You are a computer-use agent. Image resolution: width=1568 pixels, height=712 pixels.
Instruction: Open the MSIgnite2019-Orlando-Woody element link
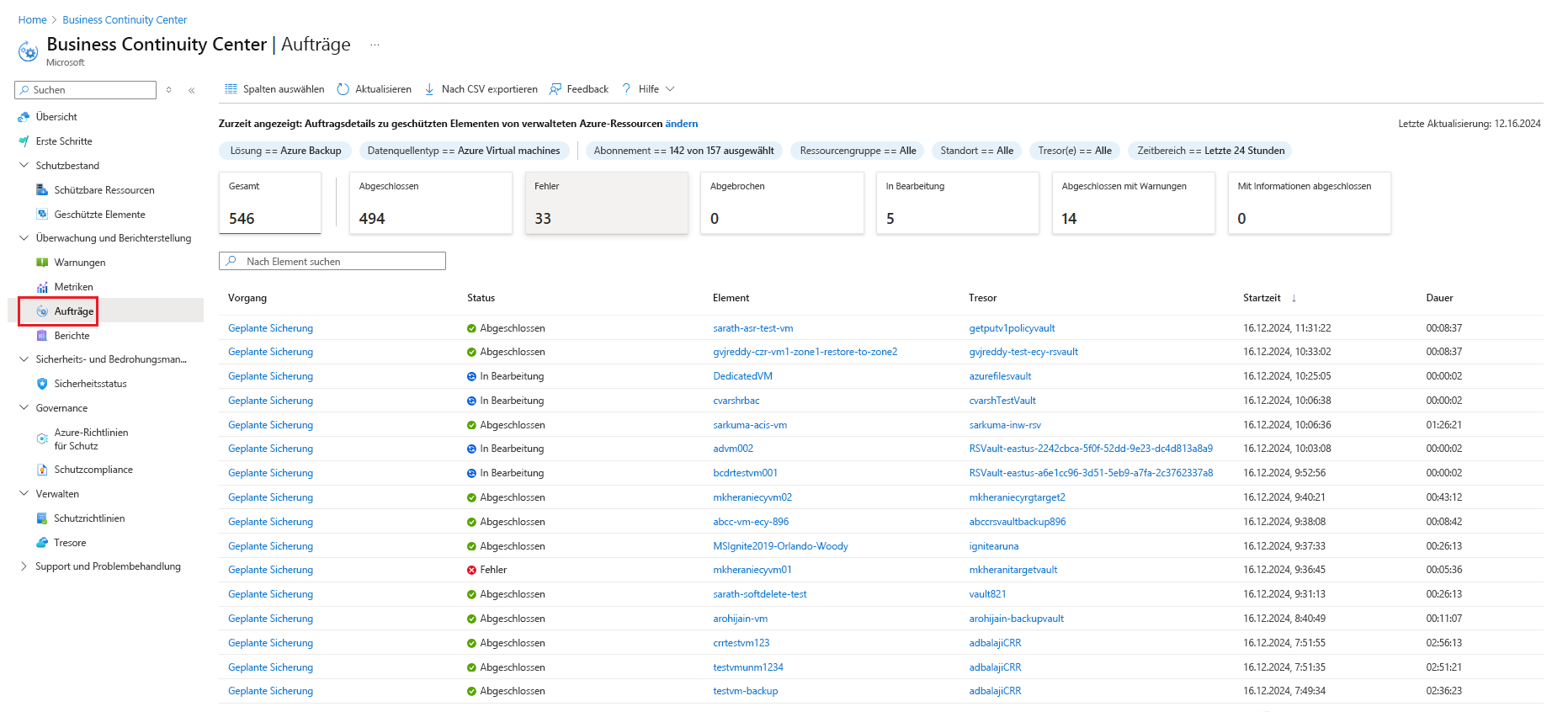[780, 546]
